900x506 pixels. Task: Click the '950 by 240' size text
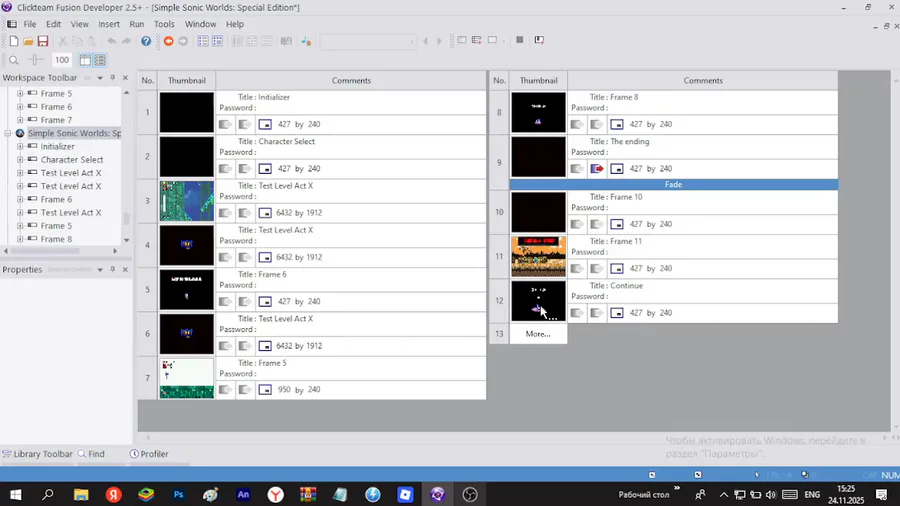[299, 390]
